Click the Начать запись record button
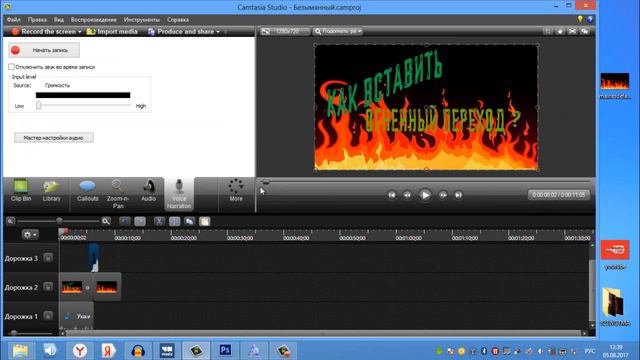The height and width of the screenshot is (360, 640). tap(44, 50)
